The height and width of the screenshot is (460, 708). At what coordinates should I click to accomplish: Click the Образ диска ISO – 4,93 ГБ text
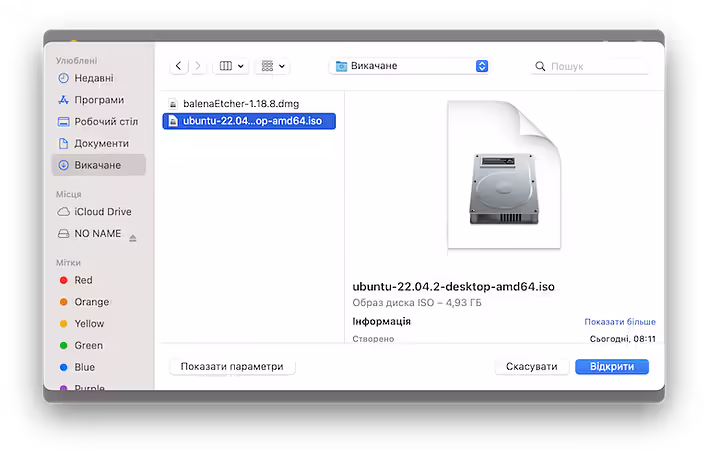pos(417,302)
